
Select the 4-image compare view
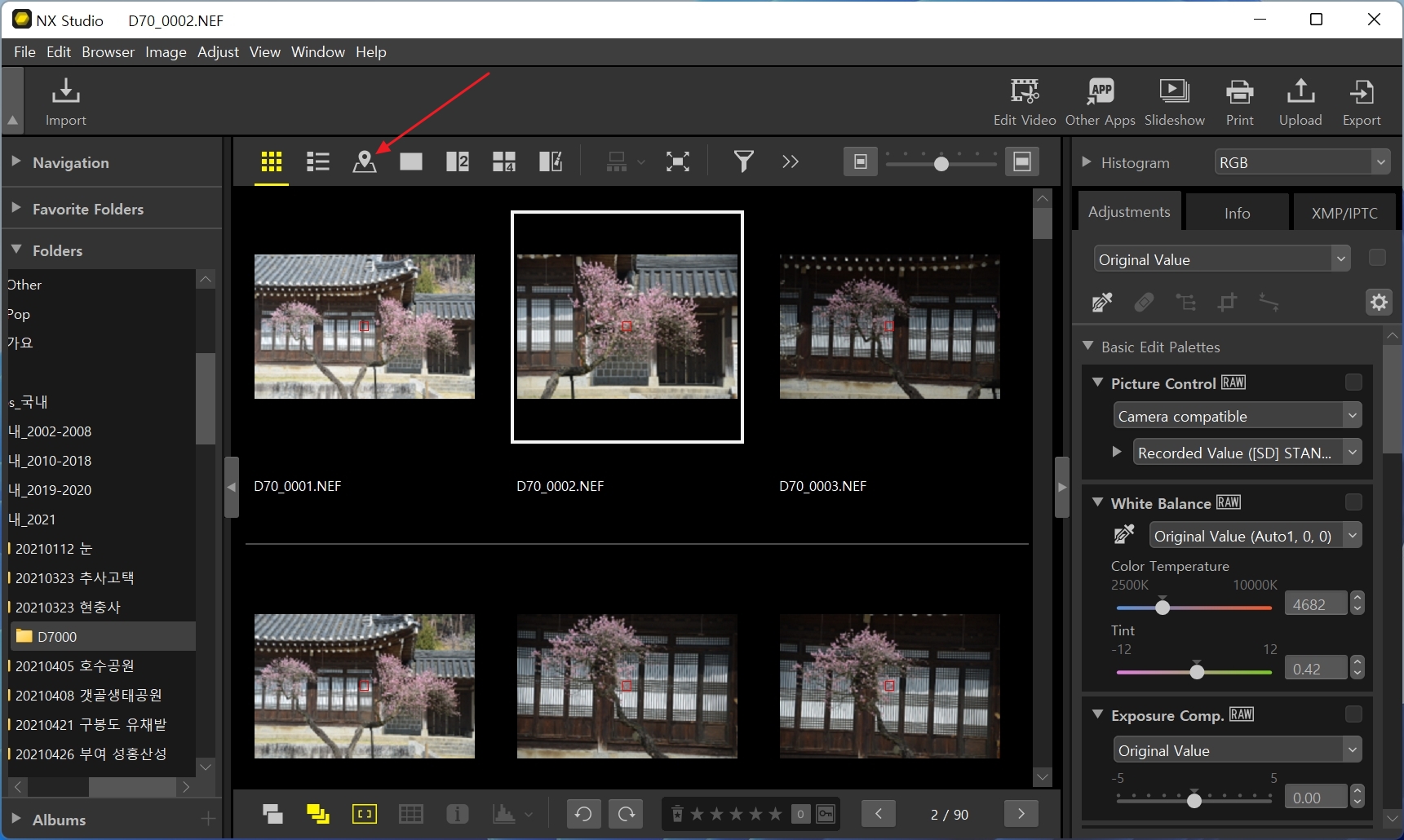click(x=504, y=161)
